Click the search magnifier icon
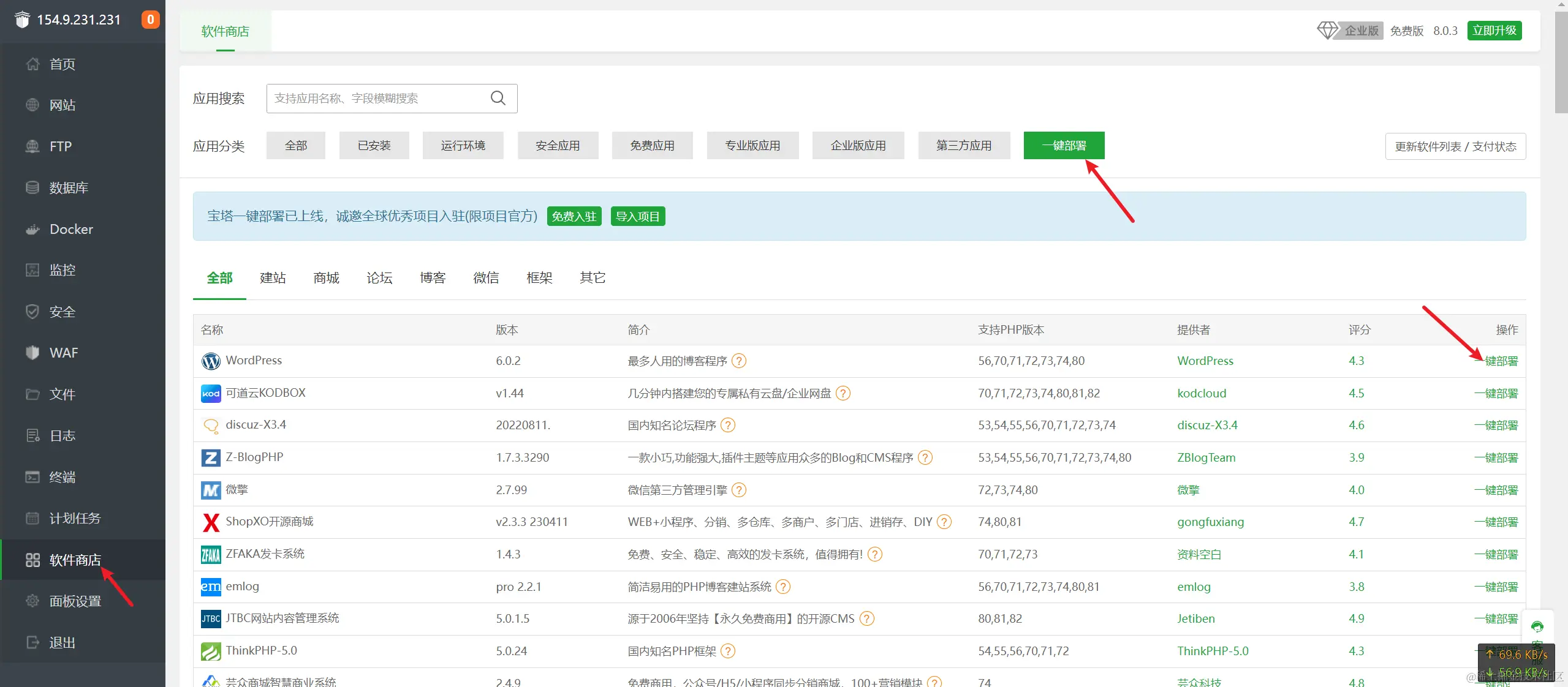Screen dimensions: 1568x687 coord(498,98)
